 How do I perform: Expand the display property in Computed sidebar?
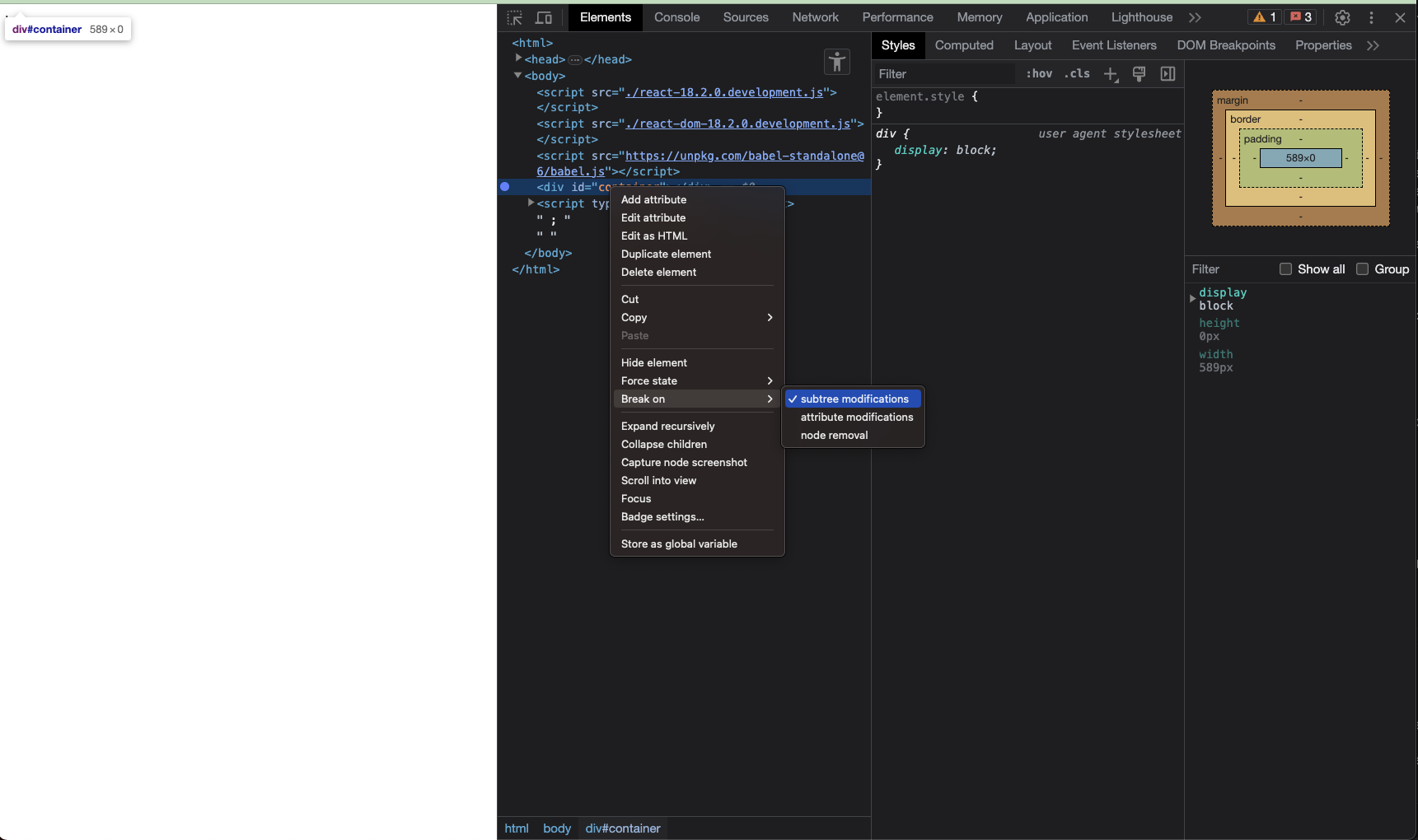click(1192, 299)
